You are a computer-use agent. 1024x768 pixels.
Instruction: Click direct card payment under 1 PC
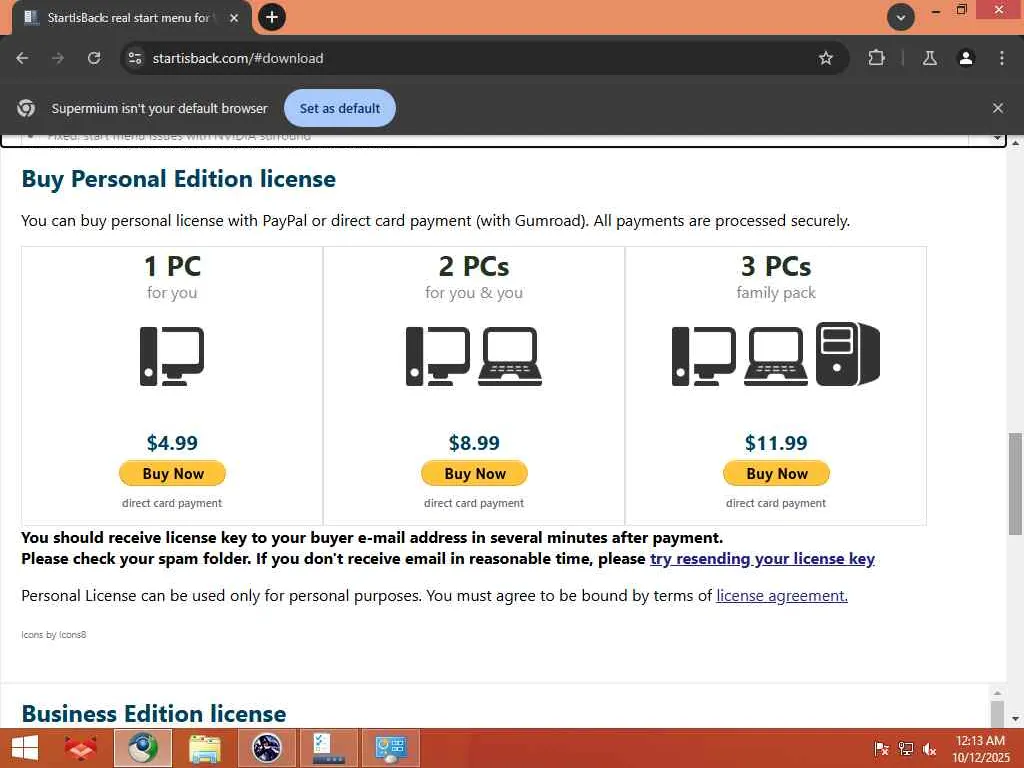coord(172,503)
